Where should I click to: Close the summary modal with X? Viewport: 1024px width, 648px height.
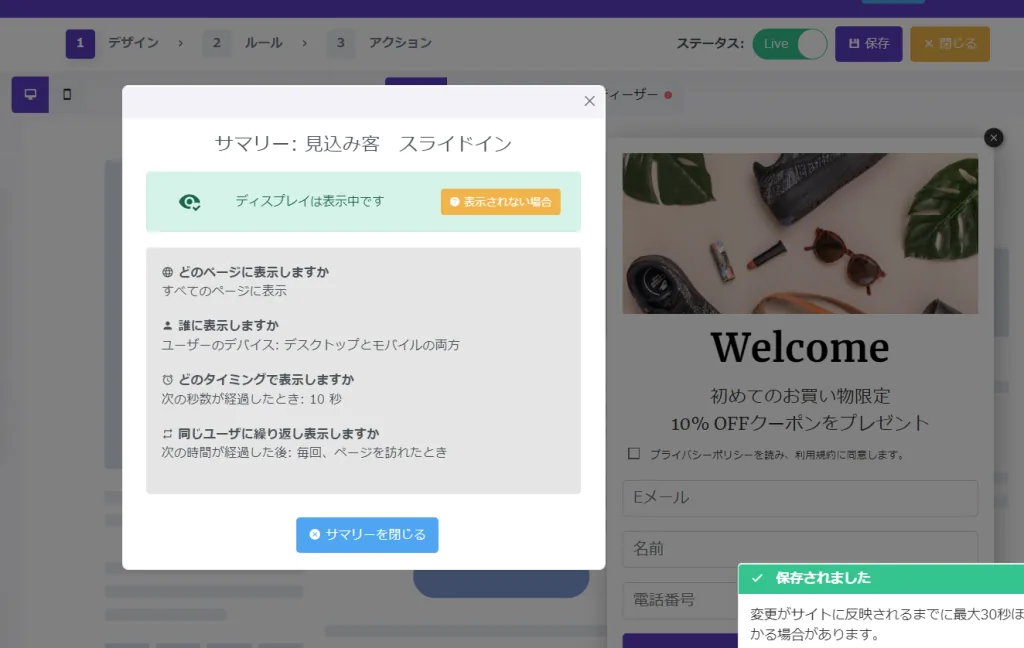(x=589, y=101)
